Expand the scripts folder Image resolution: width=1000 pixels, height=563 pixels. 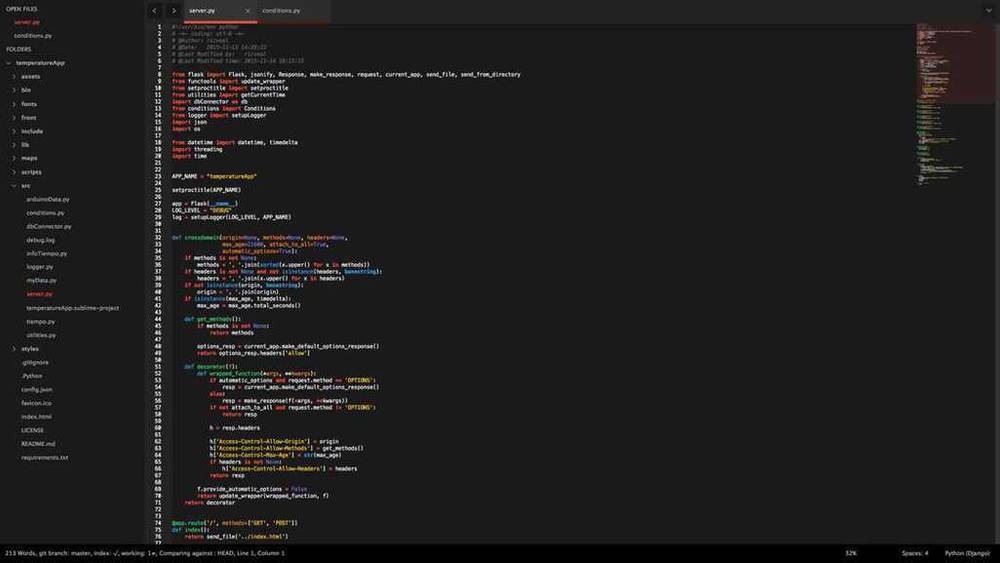14,172
